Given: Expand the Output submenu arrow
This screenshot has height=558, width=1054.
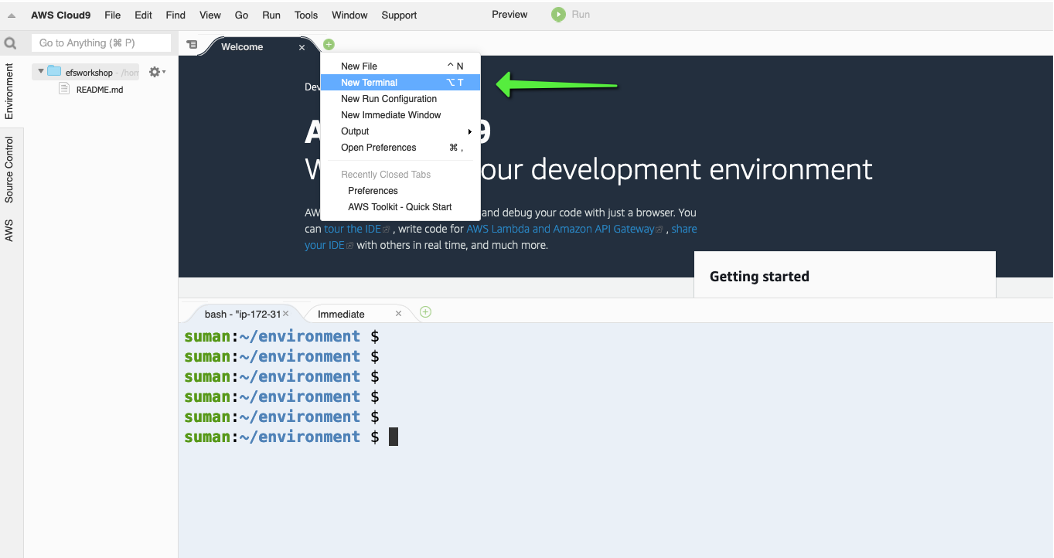Looking at the screenshot, I should (469, 132).
